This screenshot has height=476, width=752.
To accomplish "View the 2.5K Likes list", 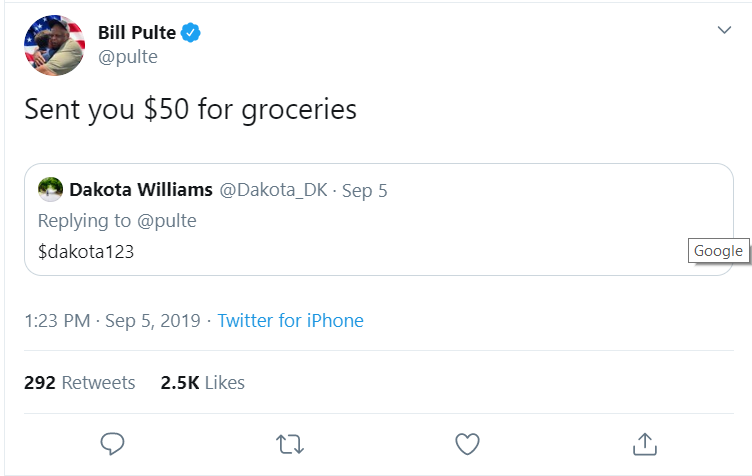I will [202, 383].
